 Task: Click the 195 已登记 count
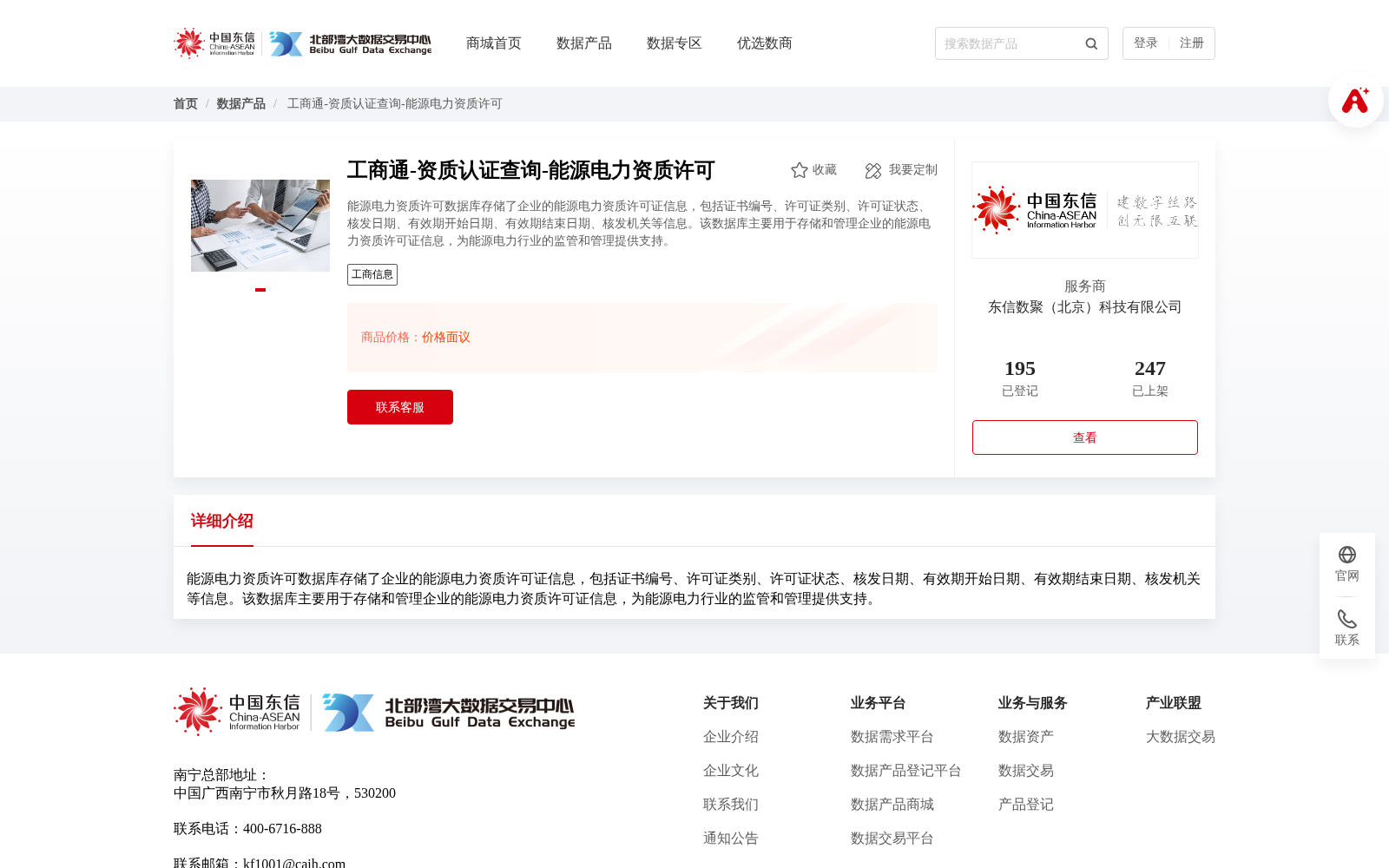pos(1020,378)
